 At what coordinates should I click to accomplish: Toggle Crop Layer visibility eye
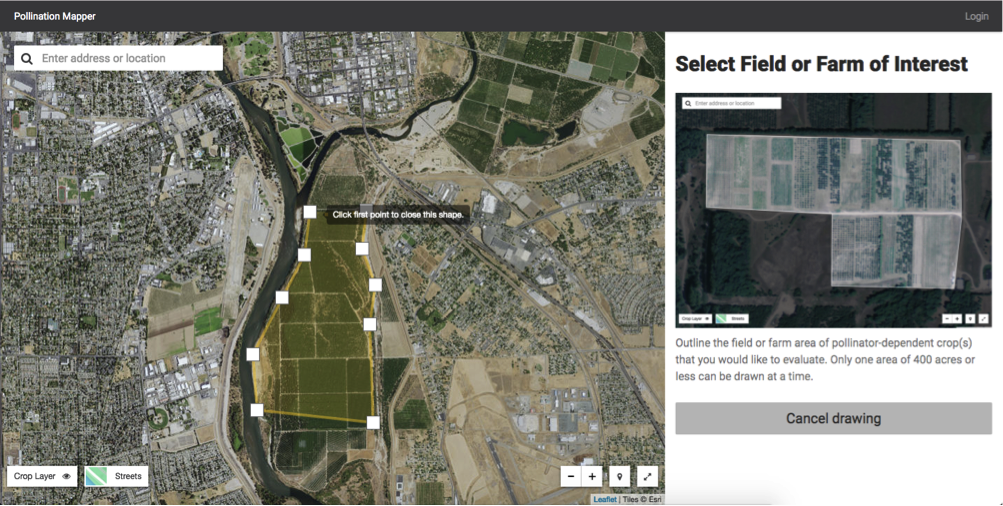pos(67,476)
